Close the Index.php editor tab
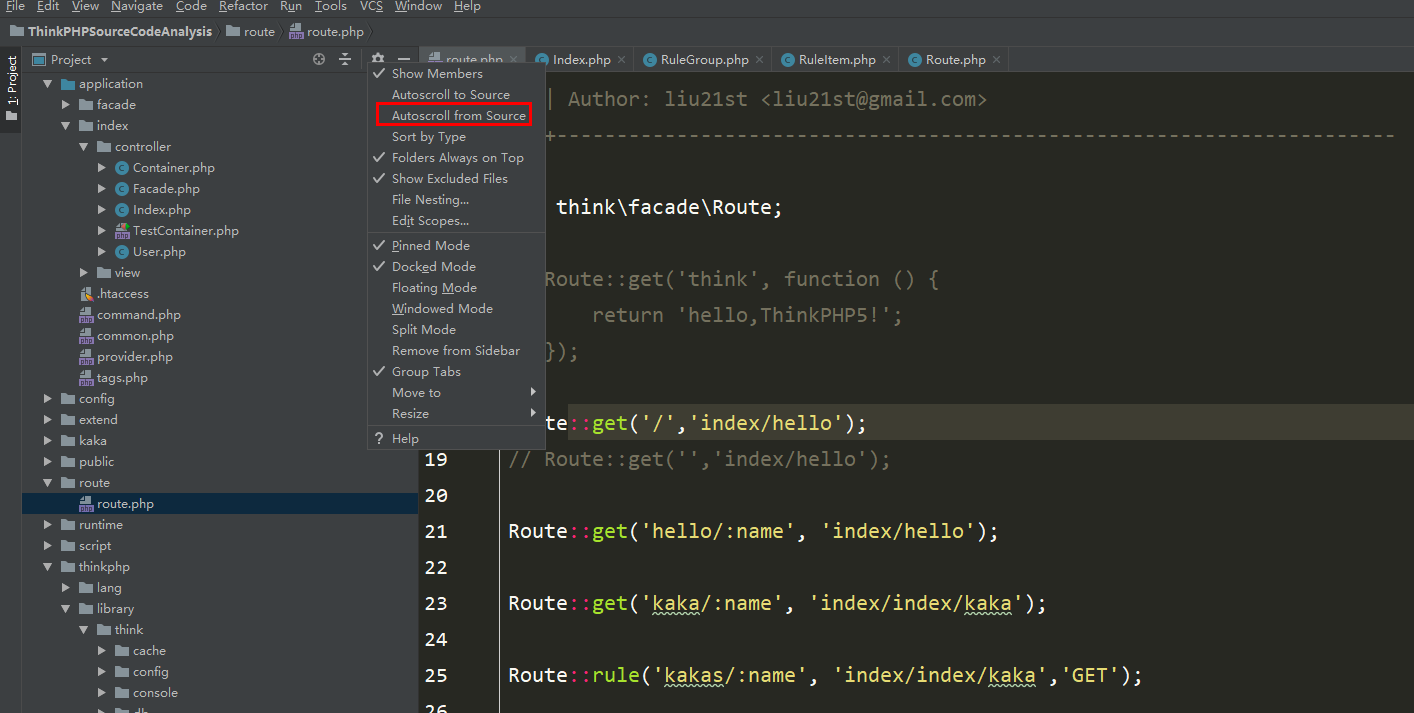 pos(621,60)
